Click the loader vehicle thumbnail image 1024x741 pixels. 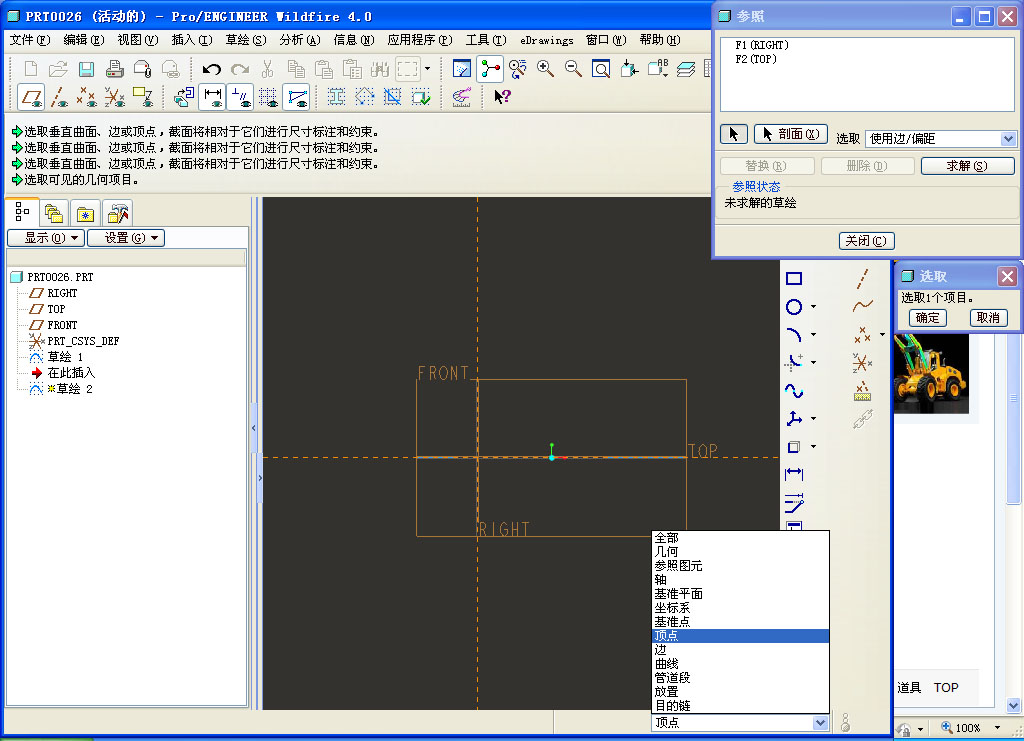click(x=931, y=373)
